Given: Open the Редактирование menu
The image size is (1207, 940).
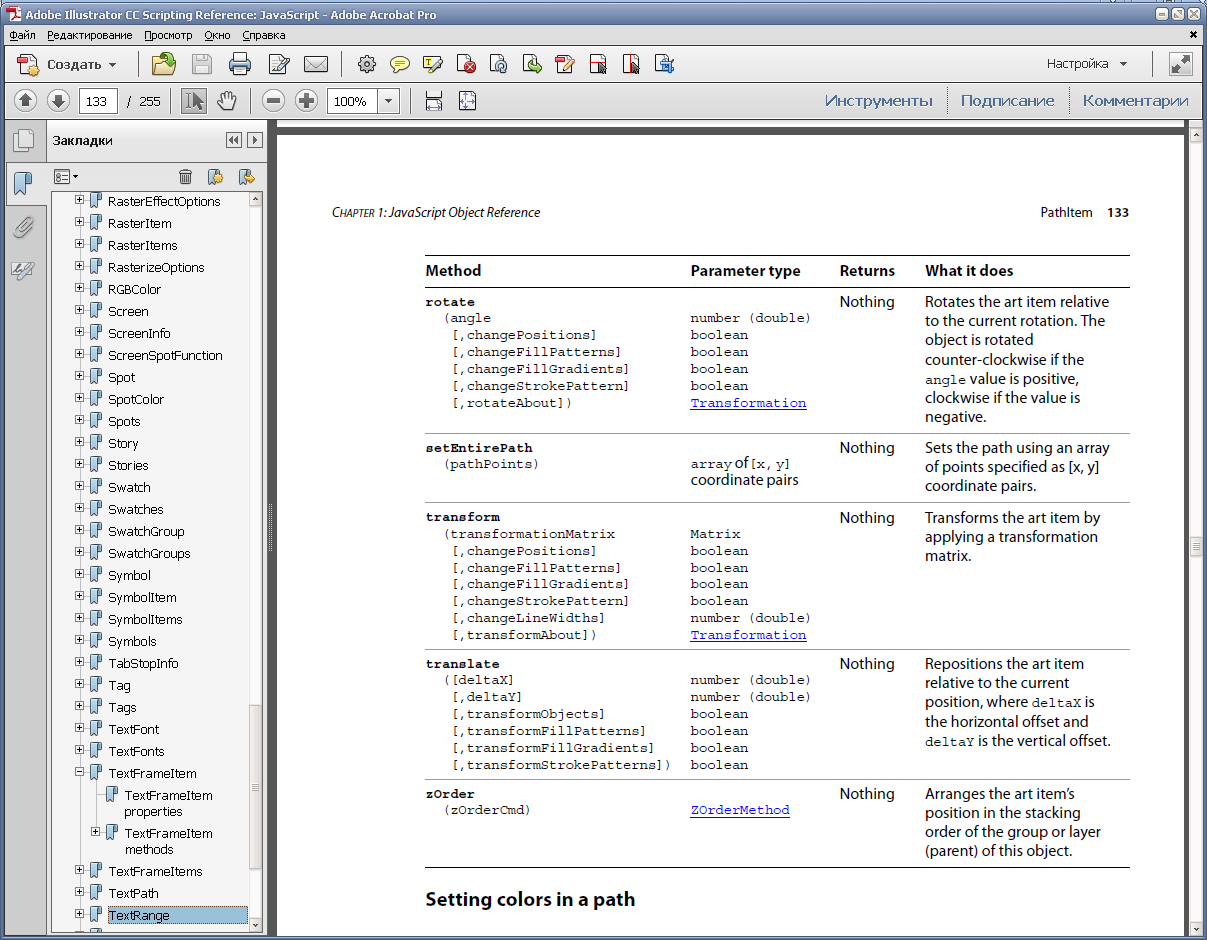Looking at the screenshot, I should 89,35.
